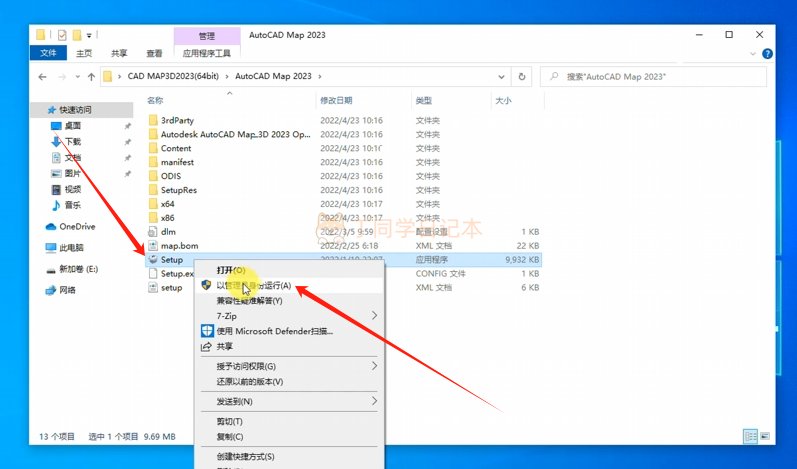Open the videos (视频) sidebar icon
Viewport: 797px width, 469px height.
56,190
